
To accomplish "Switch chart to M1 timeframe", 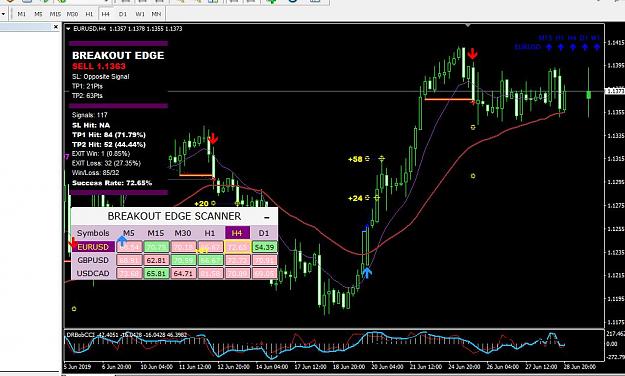I will pyautogui.click(x=22, y=14).
